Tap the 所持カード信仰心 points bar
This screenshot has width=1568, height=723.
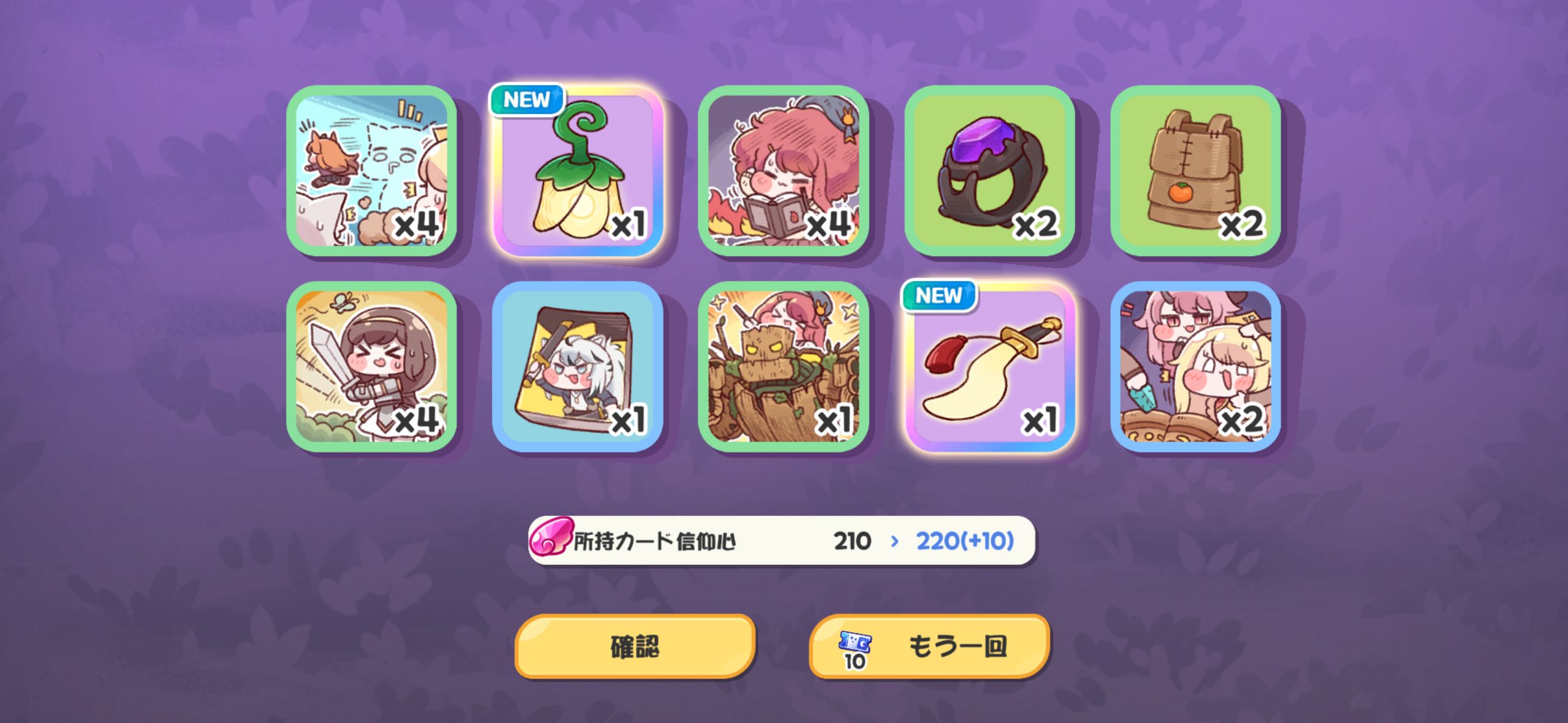(782, 540)
